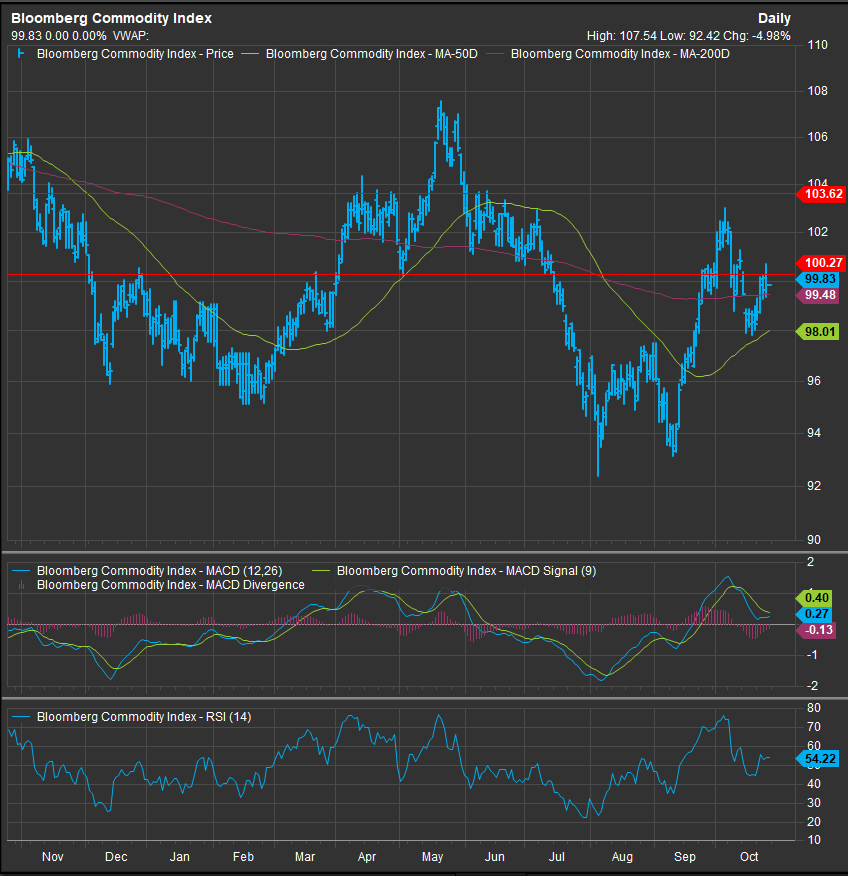Click the blue 99.83 last price tag
The image size is (848, 876).
(x=818, y=279)
